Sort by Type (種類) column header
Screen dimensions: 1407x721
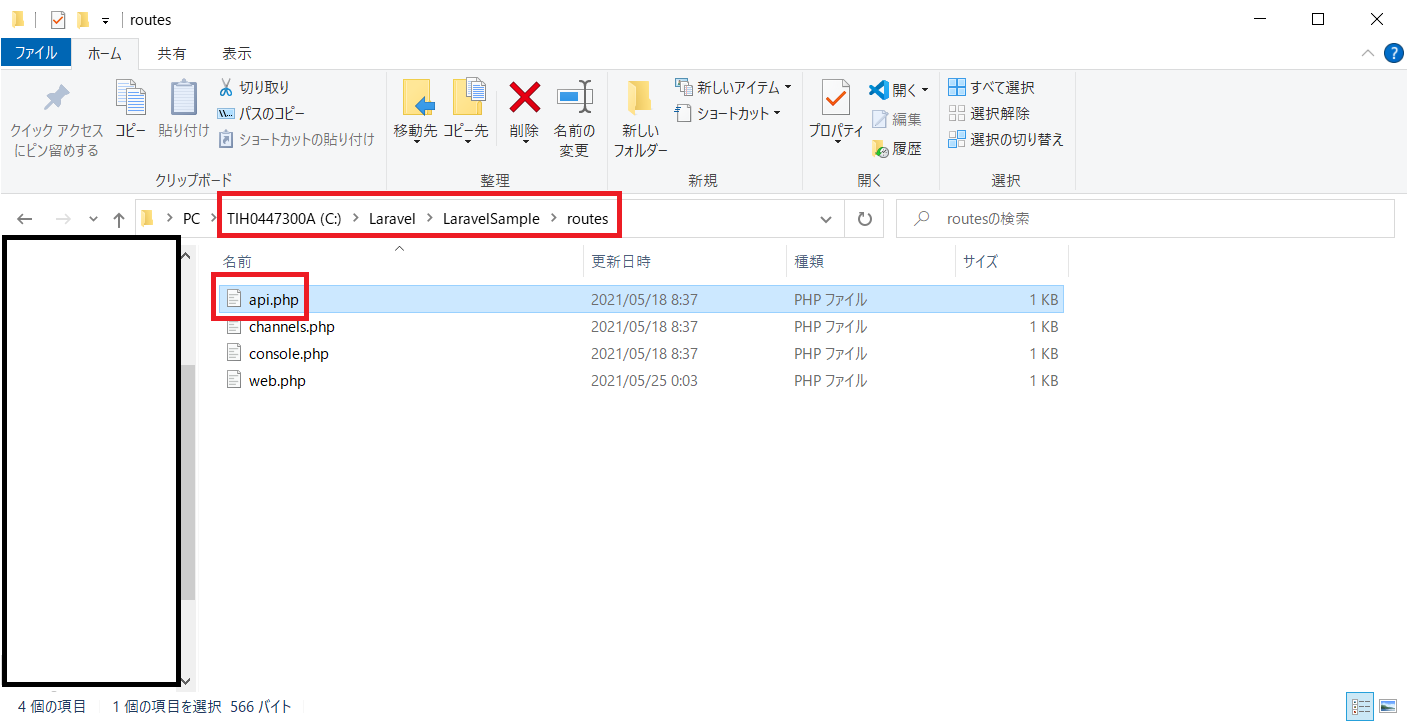pos(871,261)
